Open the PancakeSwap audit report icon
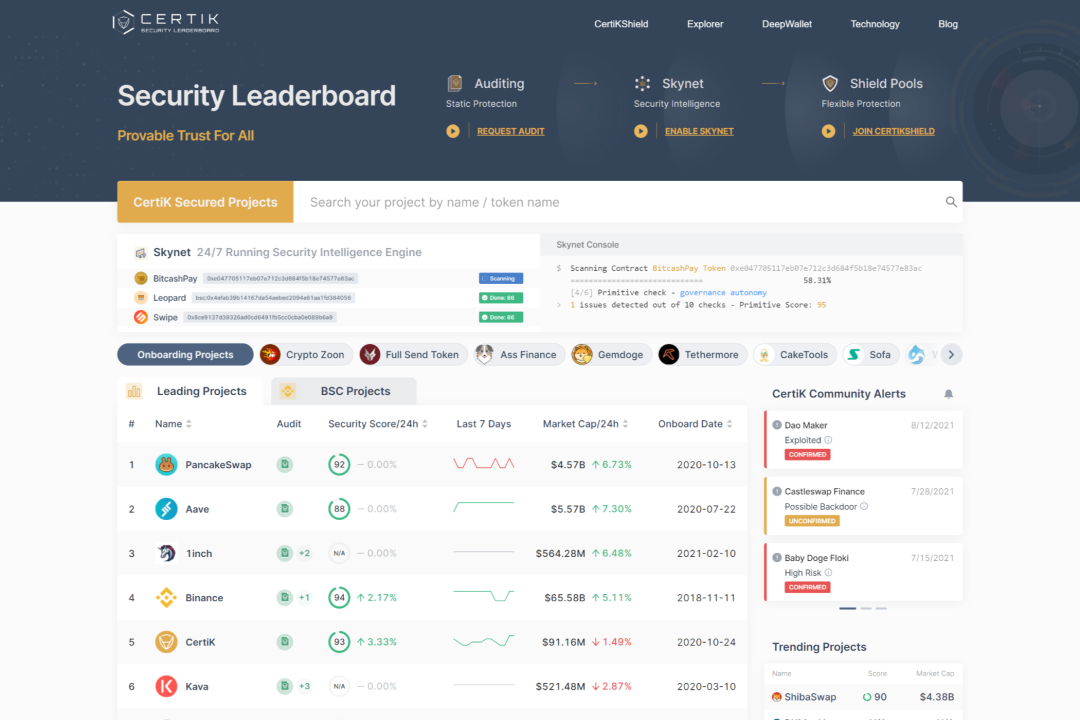Image resolution: width=1080 pixels, height=720 pixels. (x=284, y=464)
